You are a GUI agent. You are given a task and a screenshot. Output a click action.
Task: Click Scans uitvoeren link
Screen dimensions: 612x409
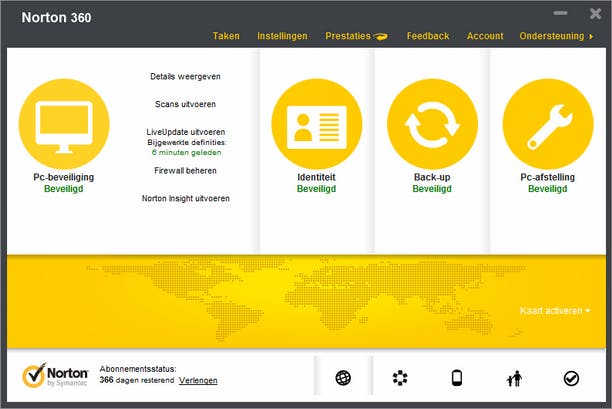185,104
